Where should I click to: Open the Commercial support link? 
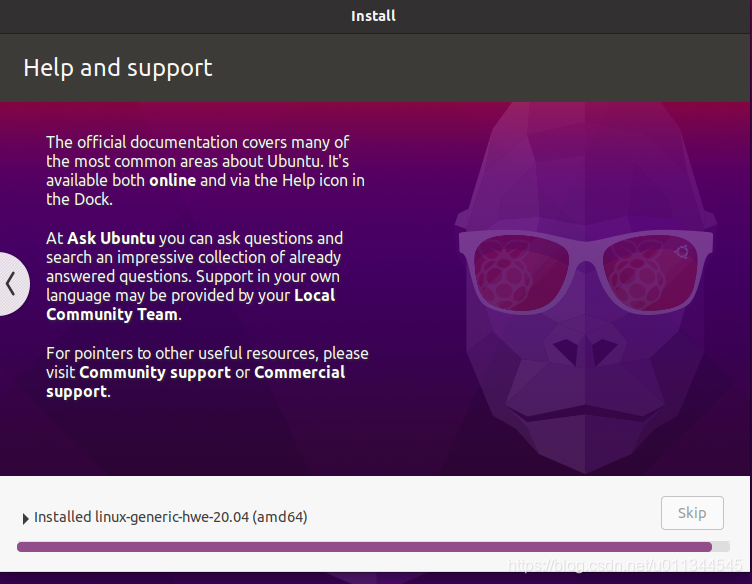[196, 382]
